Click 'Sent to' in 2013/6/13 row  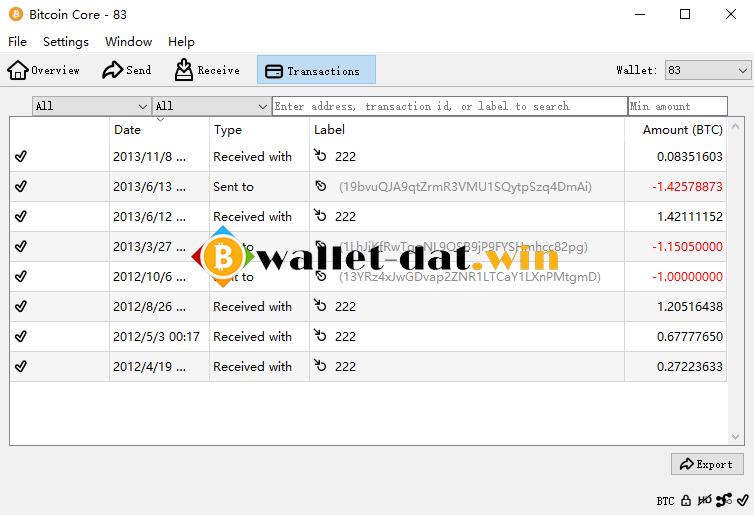click(x=233, y=187)
